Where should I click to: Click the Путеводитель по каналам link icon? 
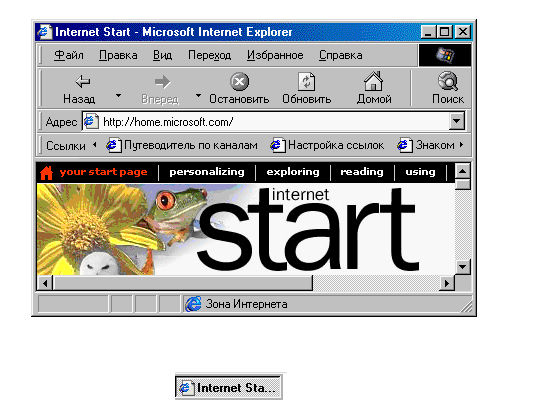pyautogui.click(x=114, y=145)
